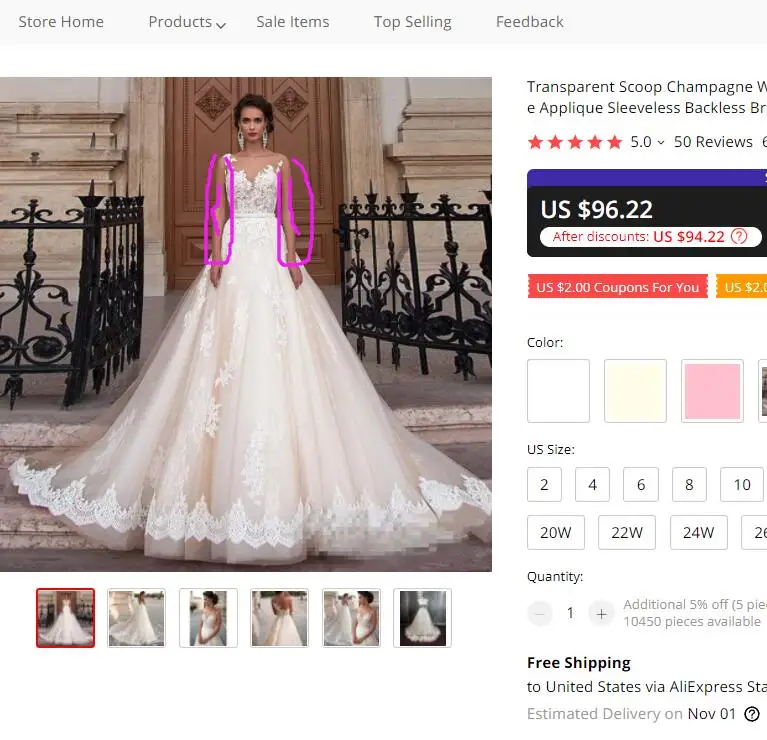The height and width of the screenshot is (740, 767).
Task: Select US size 4
Action: click(x=592, y=484)
